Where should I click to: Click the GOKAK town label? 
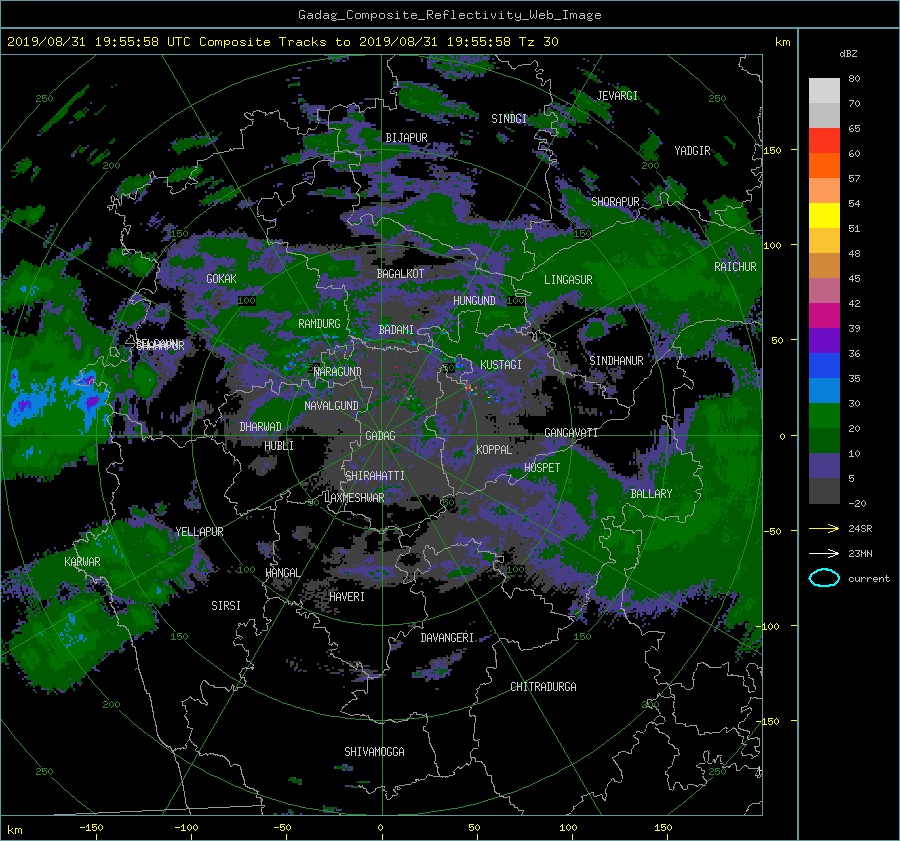pyautogui.click(x=222, y=278)
